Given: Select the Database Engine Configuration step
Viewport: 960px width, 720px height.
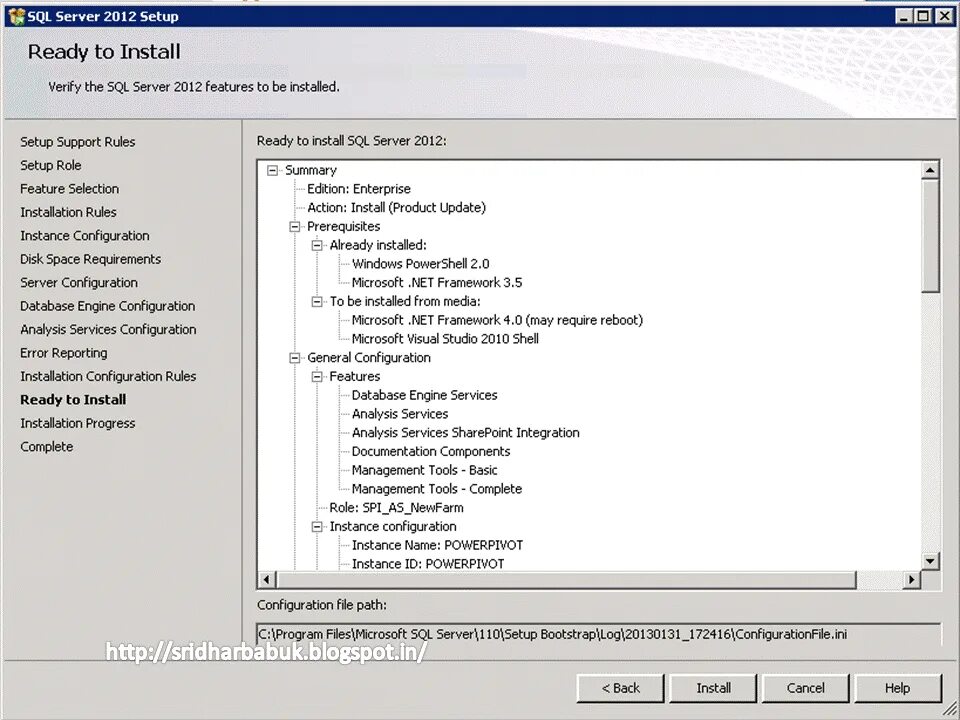Looking at the screenshot, I should tap(108, 306).
